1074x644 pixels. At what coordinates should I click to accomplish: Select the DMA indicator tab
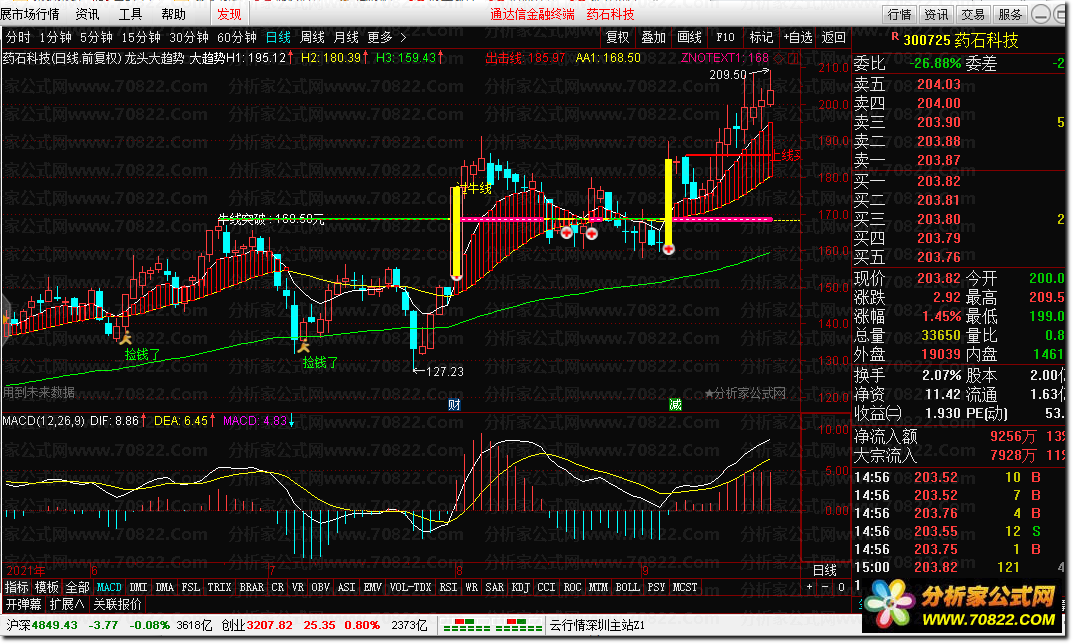(164, 587)
